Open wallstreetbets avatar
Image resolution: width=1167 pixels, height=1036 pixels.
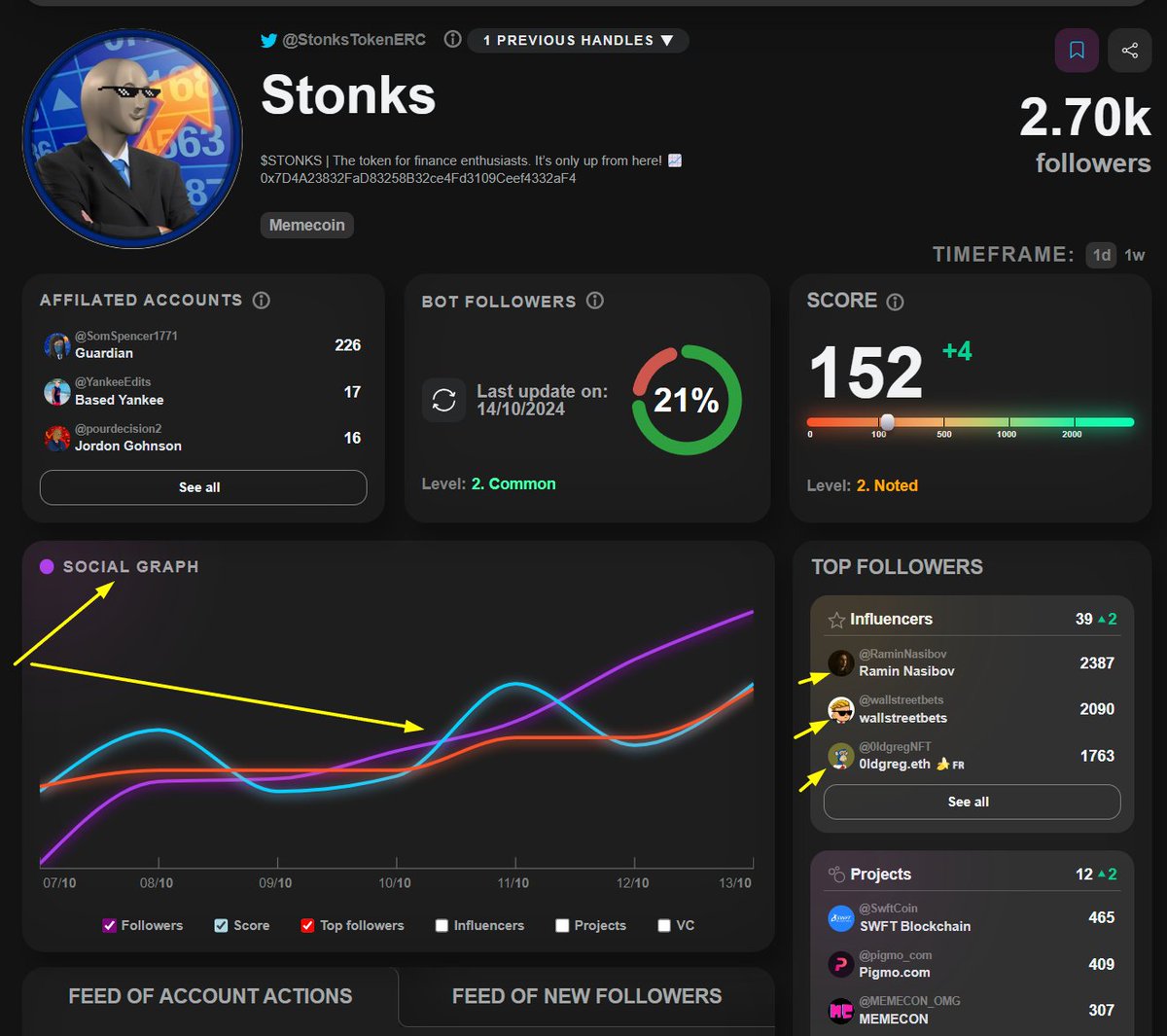(x=841, y=710)
